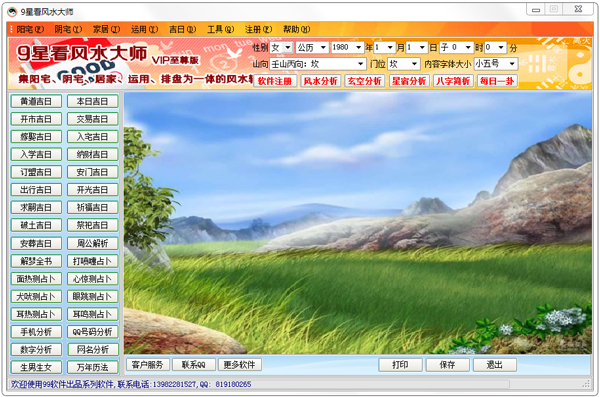600x397 pixels.
Task: Click the 八字简析 button
Action: pos(453,81)
